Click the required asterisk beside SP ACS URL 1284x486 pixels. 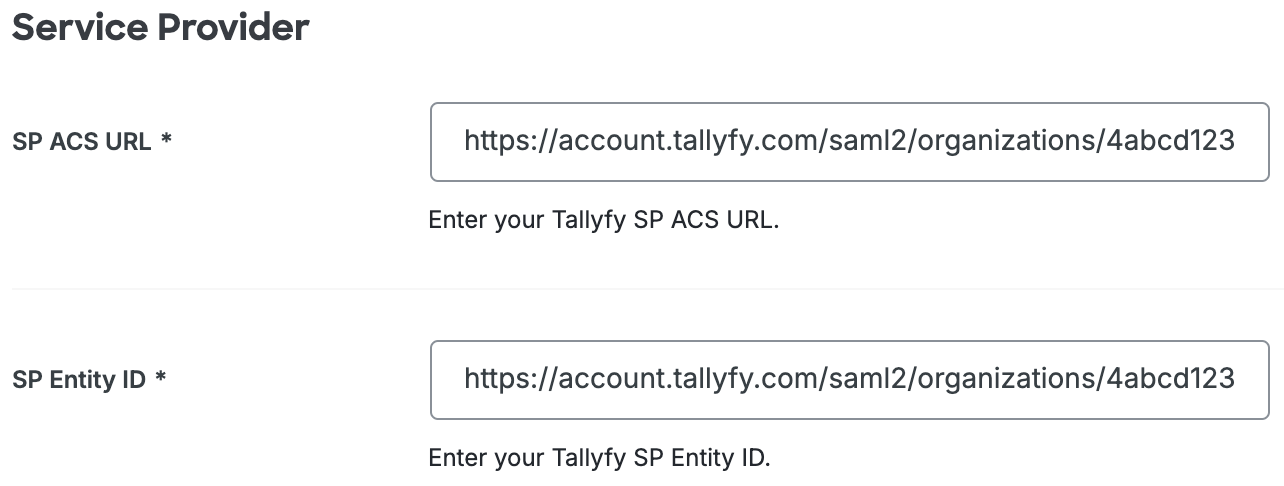point(166,141)
